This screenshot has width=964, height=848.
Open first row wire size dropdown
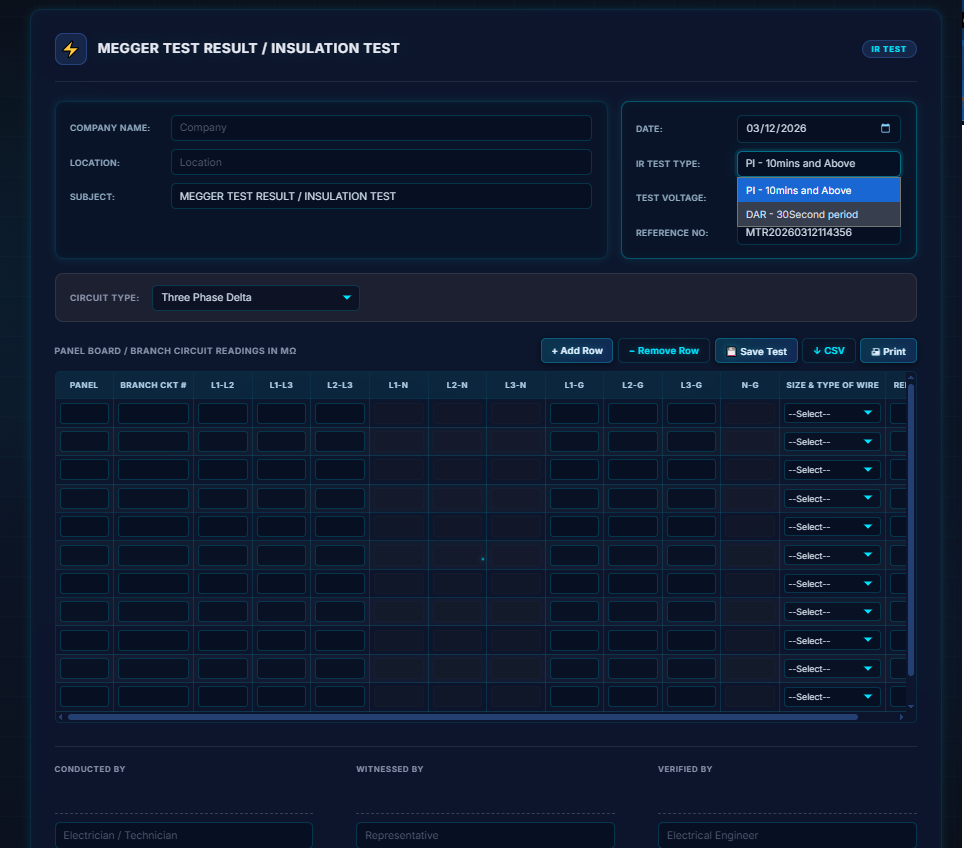(x=831, y=414)
